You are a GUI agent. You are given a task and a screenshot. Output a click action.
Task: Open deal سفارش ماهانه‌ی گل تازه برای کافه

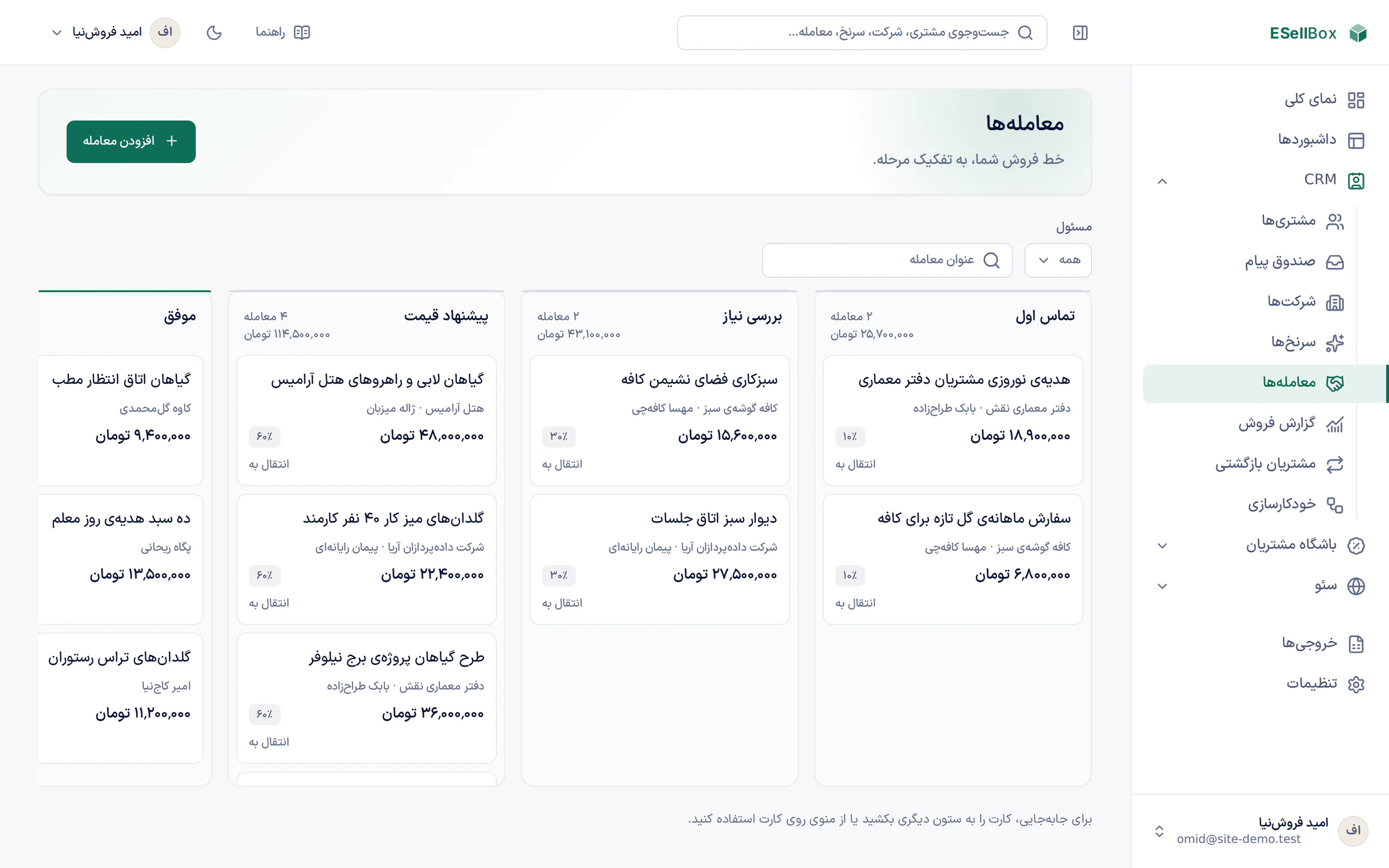[x=973, y=518]
